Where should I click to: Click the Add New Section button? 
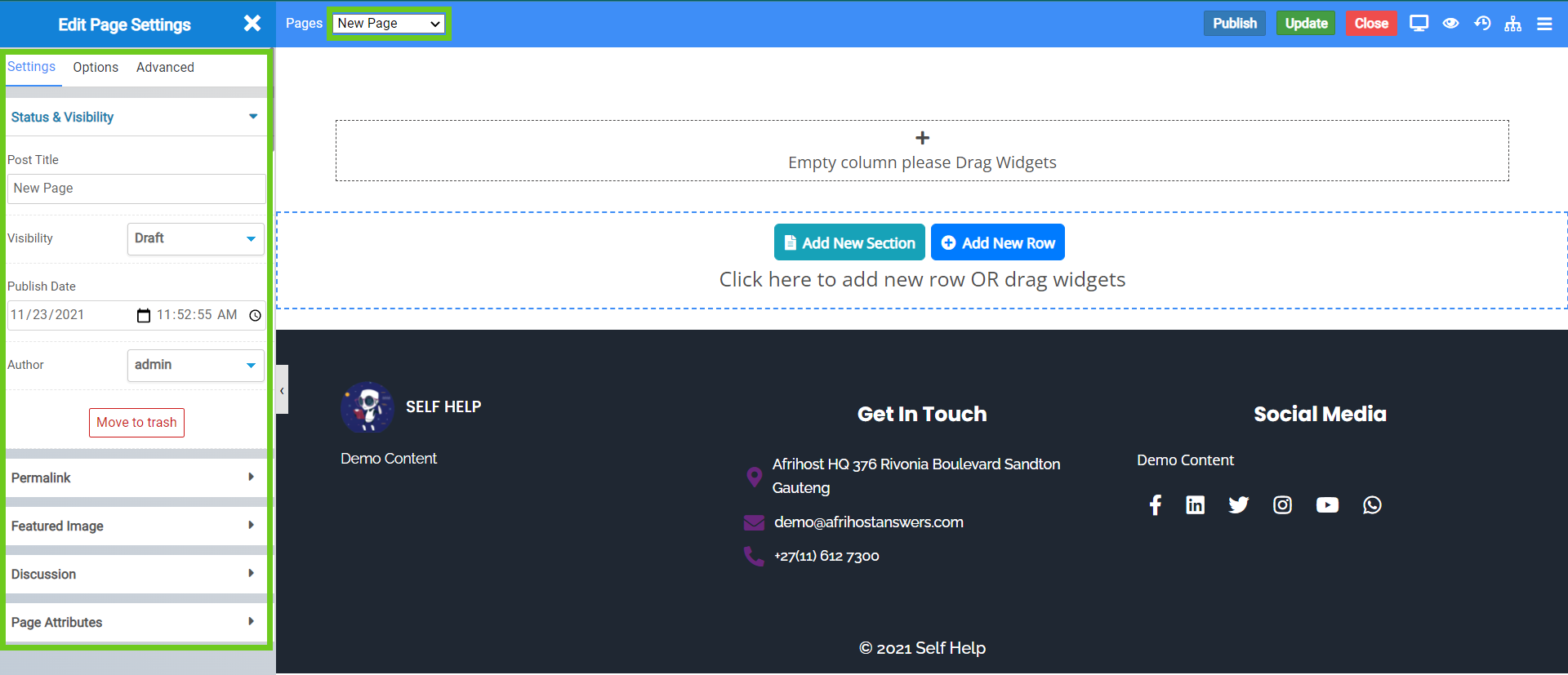point(849,242)
